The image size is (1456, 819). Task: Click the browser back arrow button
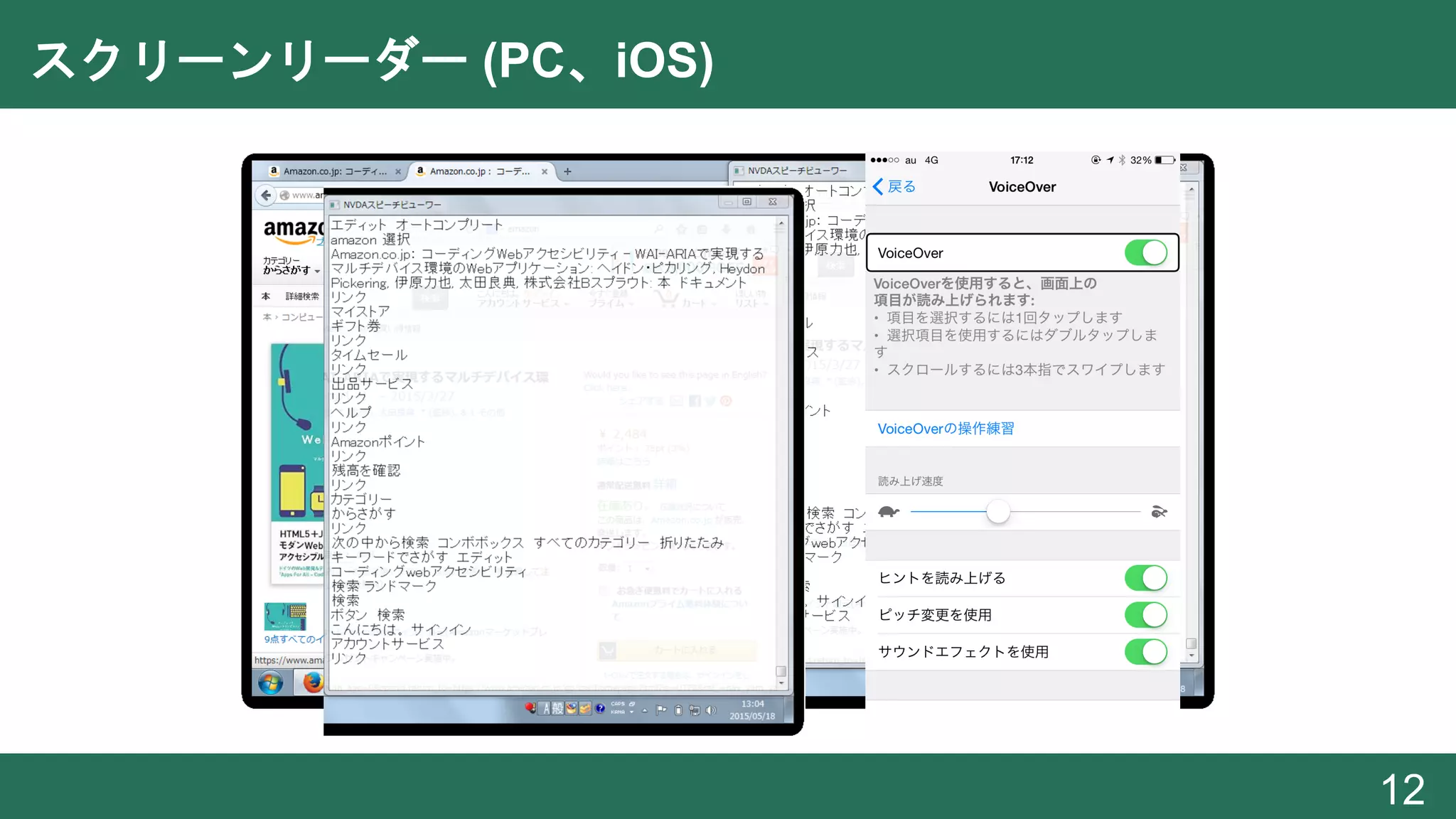click(265, 195)
